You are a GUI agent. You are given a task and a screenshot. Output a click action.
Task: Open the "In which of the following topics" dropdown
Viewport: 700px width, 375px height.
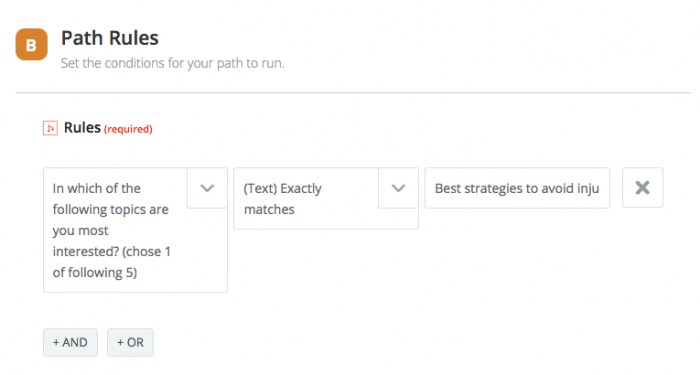pos(135,230)
